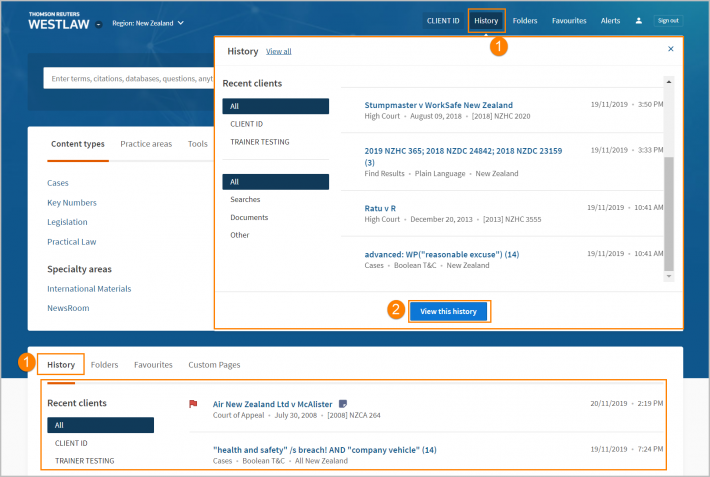Select All under Recent clients in popup
The height and width of the screenshot is (477, 710).
point(276,106)
